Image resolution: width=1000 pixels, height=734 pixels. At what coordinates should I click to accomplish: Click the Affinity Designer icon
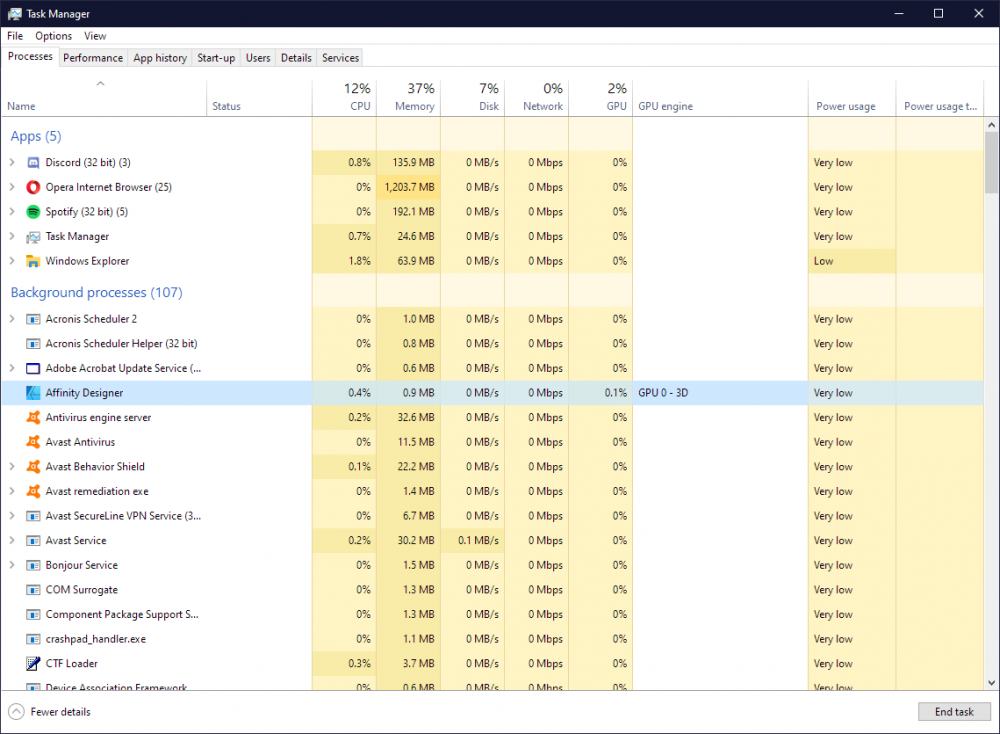35,392
